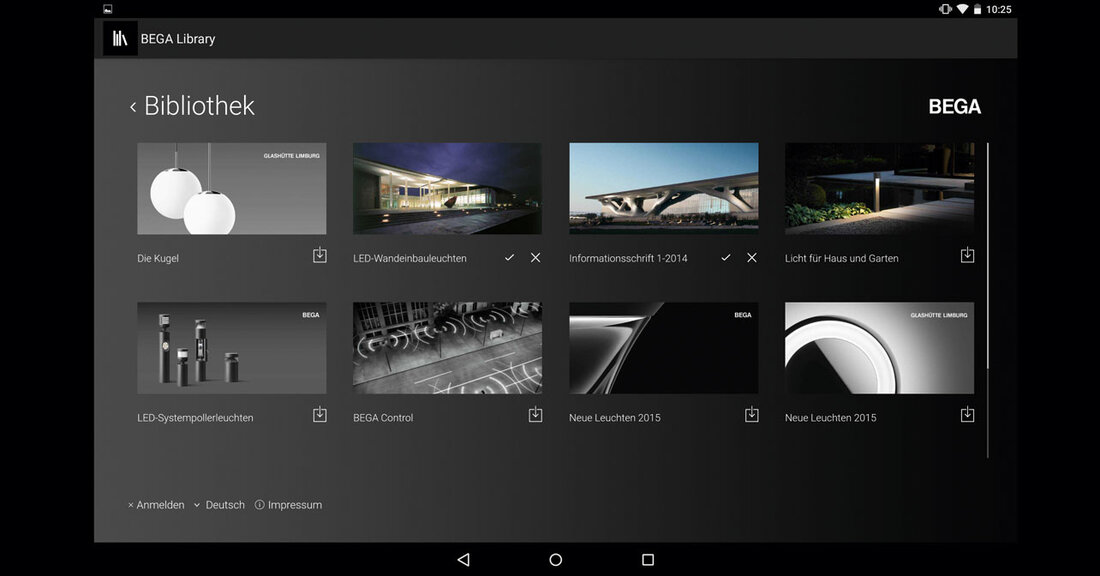Go back using the chevron beside Bibliothek
1100x576 pixels.
(x=133, y=107)
